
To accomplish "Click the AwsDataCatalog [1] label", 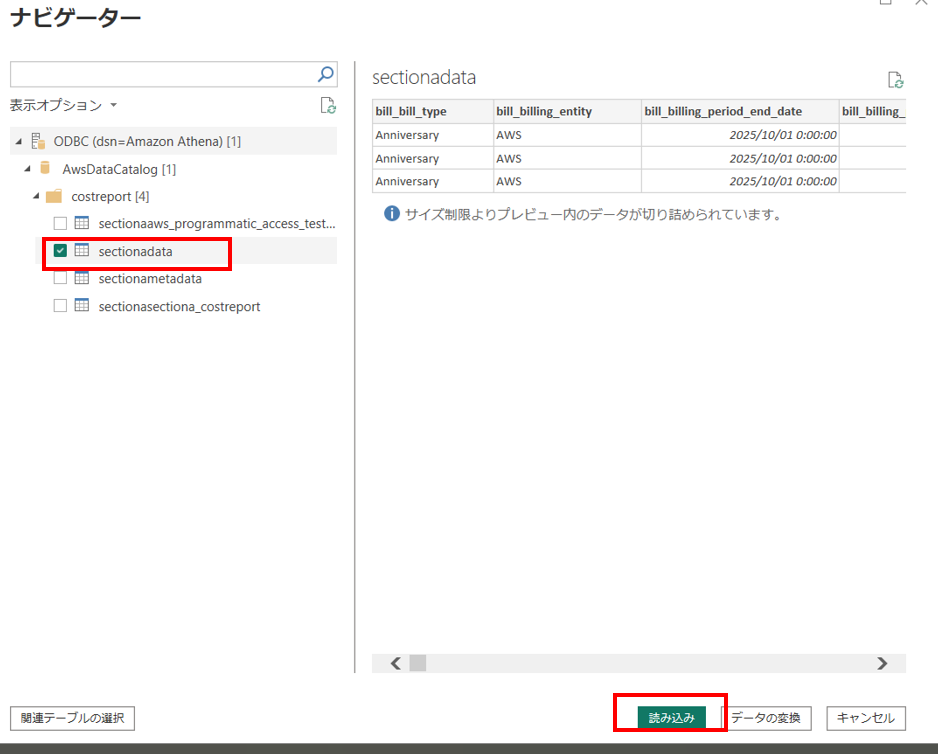I will point(119,169).
